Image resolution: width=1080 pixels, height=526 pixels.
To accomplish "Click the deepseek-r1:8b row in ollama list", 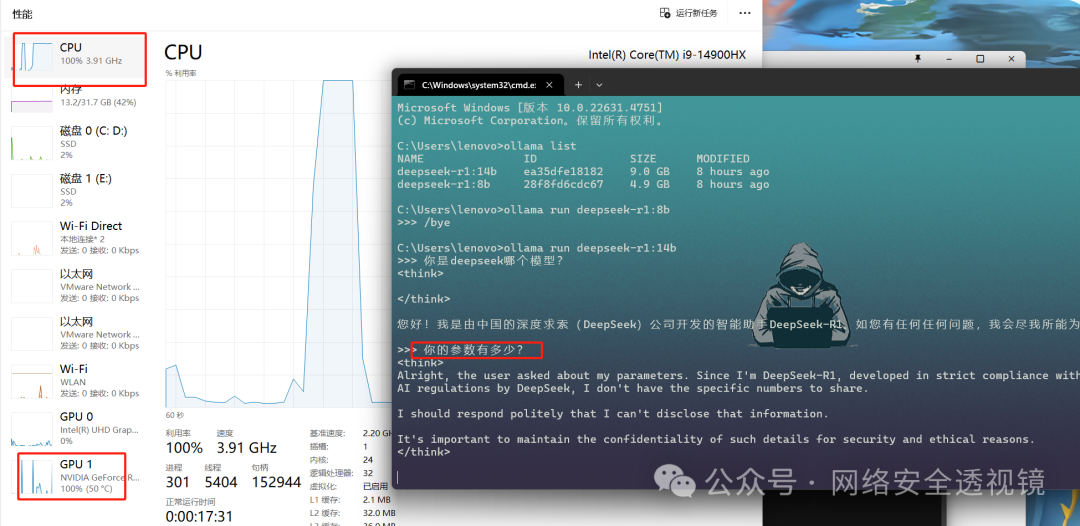I will click(583, 185).
